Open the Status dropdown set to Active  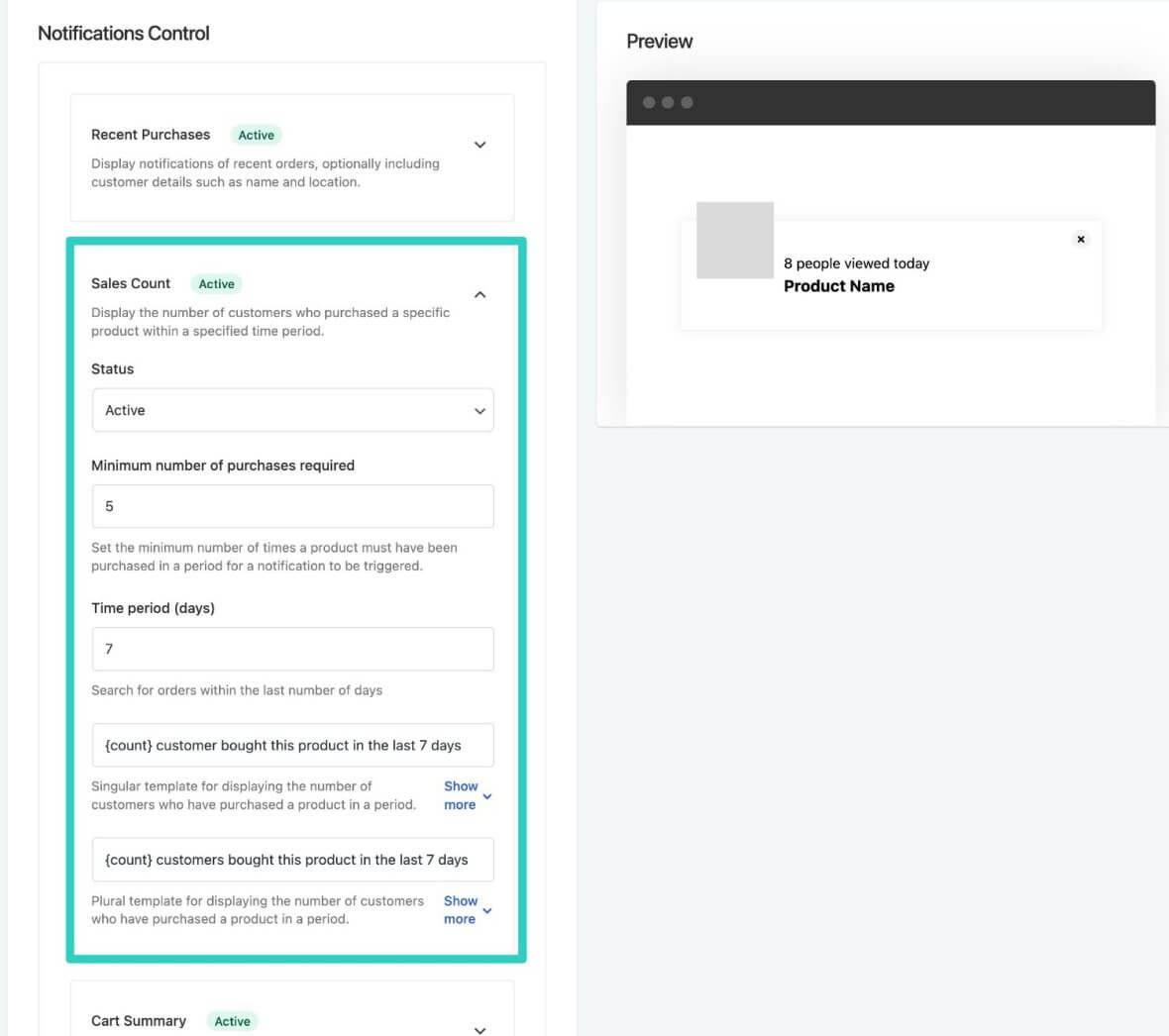(x=292, y=410)
